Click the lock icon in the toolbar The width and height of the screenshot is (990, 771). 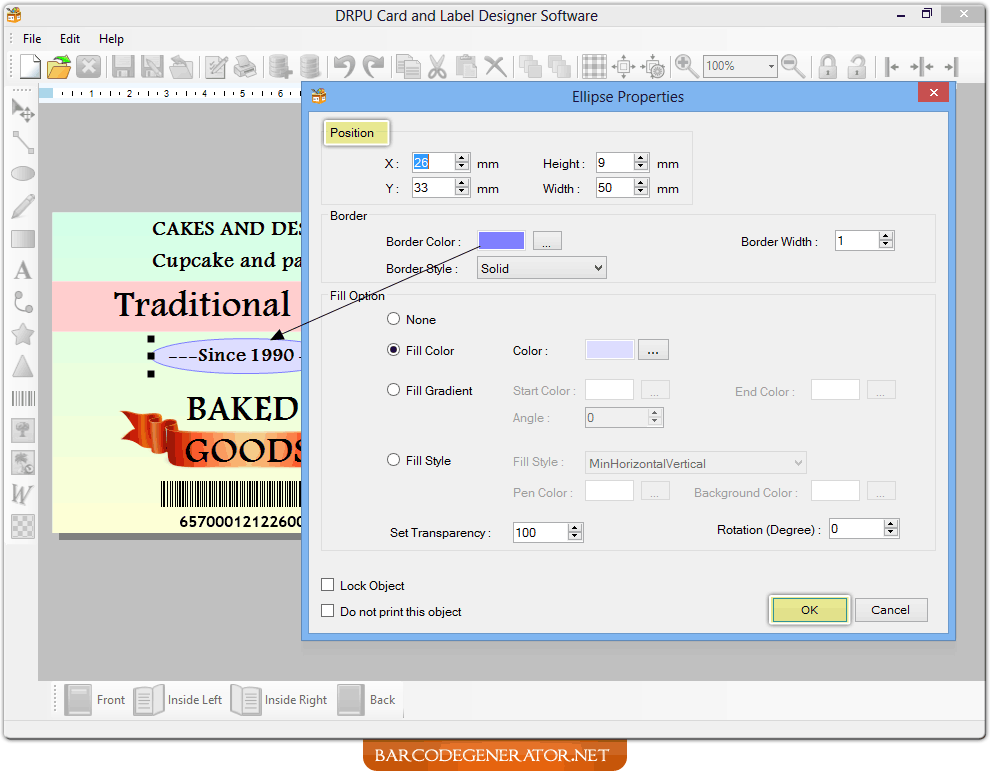coord(827,66)
